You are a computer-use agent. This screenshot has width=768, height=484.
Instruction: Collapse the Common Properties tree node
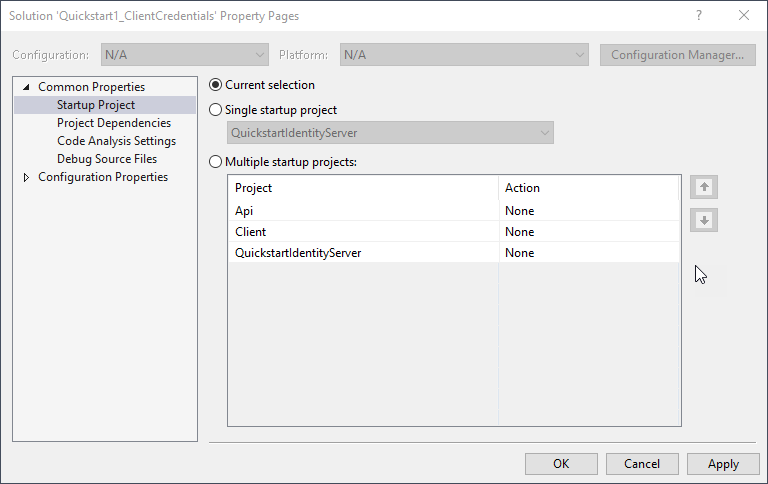tap(27, 88)
